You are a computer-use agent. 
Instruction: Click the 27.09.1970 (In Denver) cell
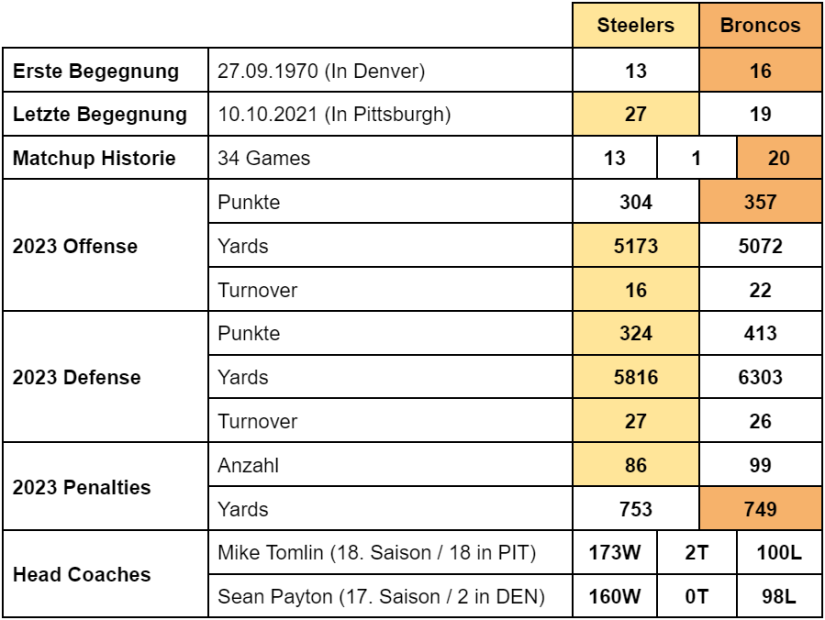(x=390, y=71)
